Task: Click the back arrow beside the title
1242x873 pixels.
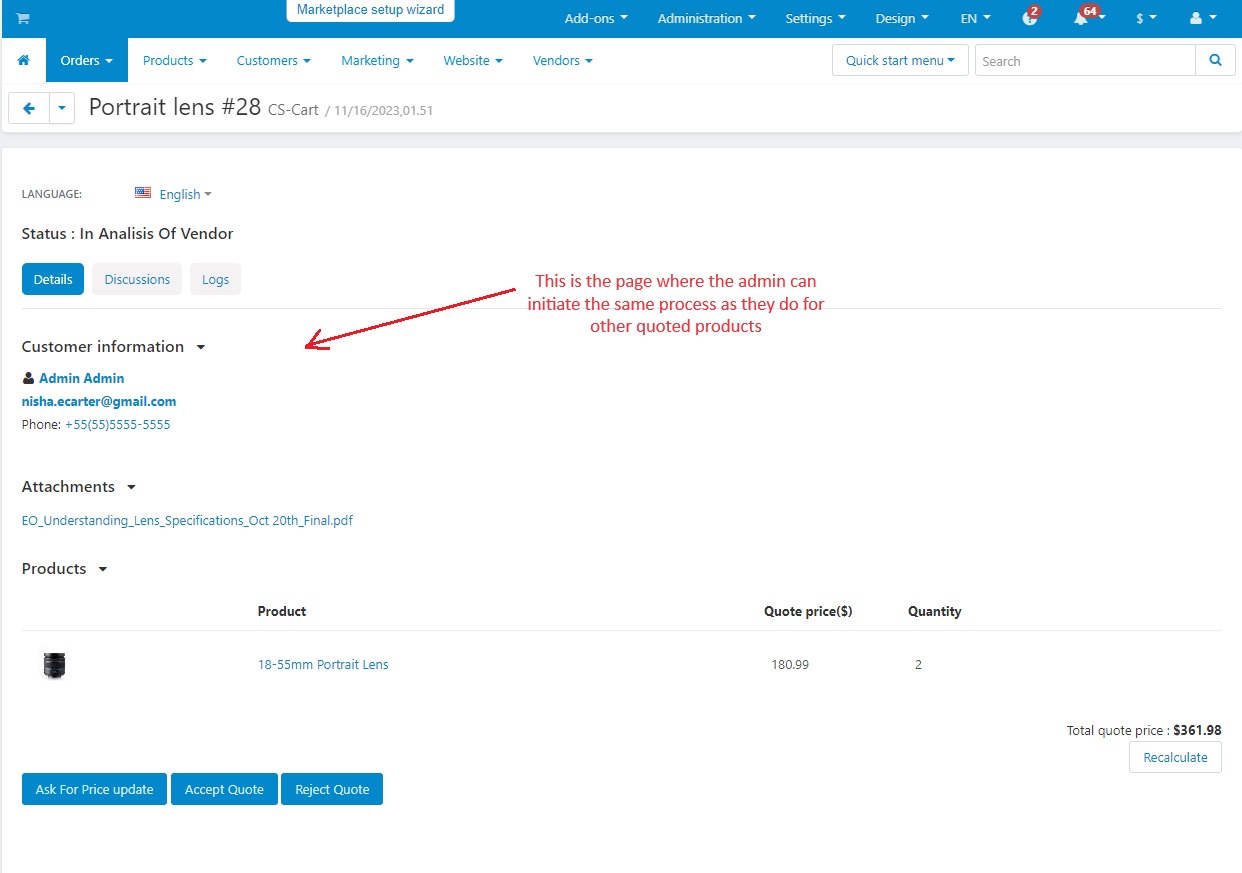Action: 29,108
